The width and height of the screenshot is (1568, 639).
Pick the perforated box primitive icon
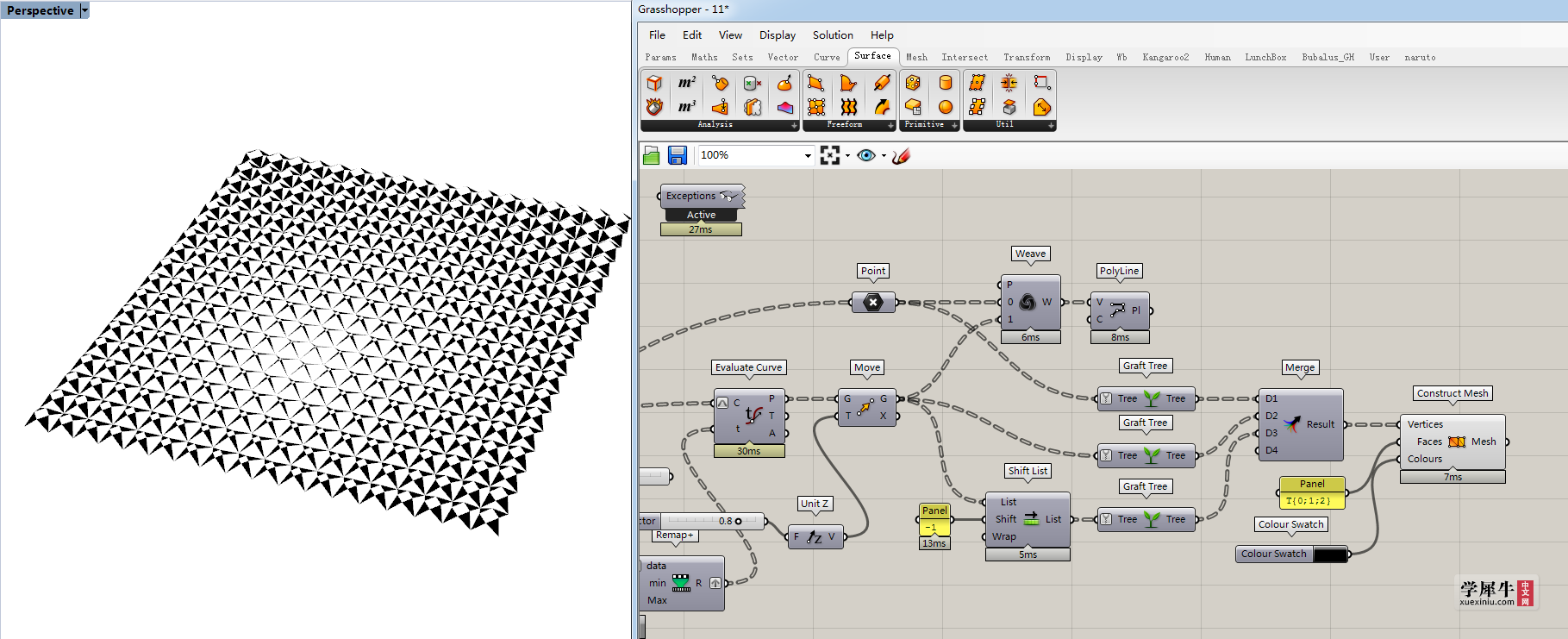click(x=913, y=83)
